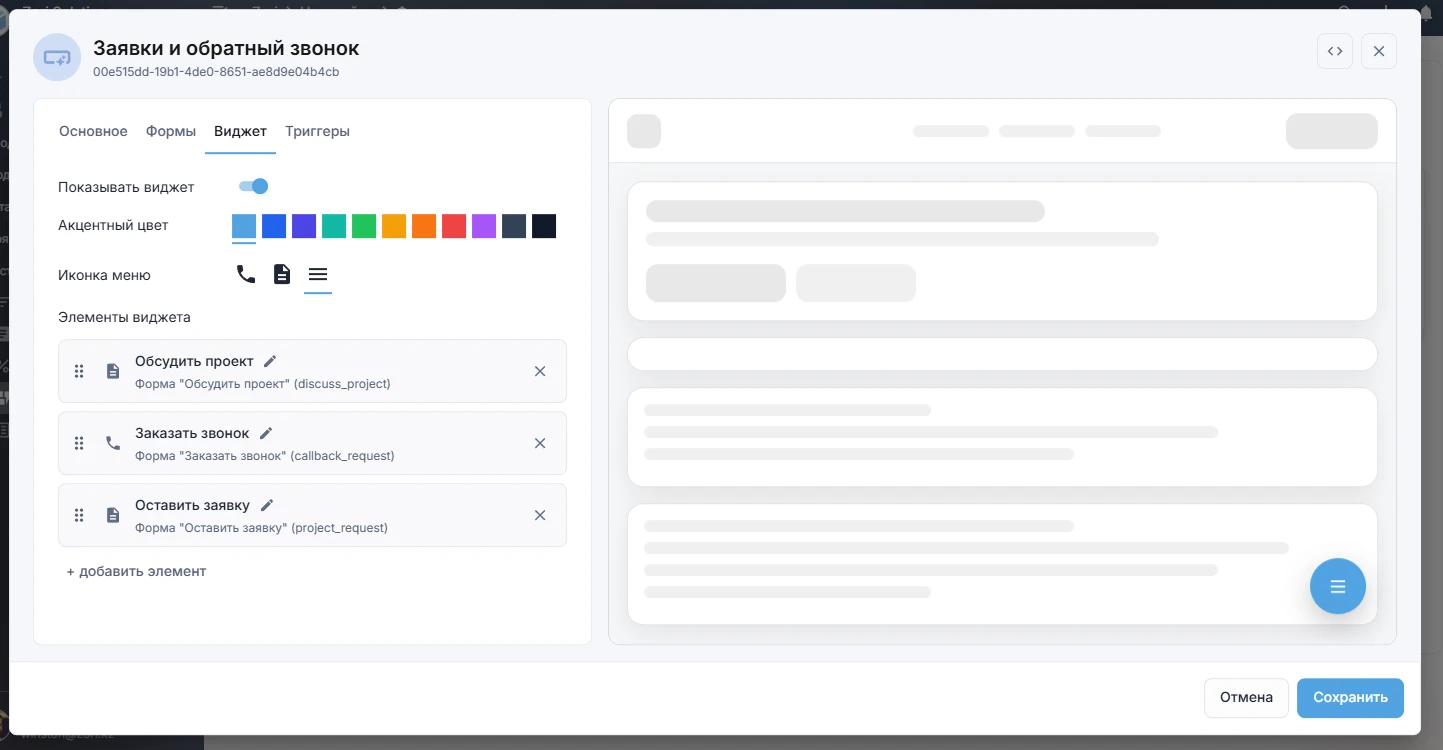Image resolution: width=1443 pixels, height=750 pixels.
Task: Pick the red accent color swatch
Action: pyautogui.click(x=454, y=226)
